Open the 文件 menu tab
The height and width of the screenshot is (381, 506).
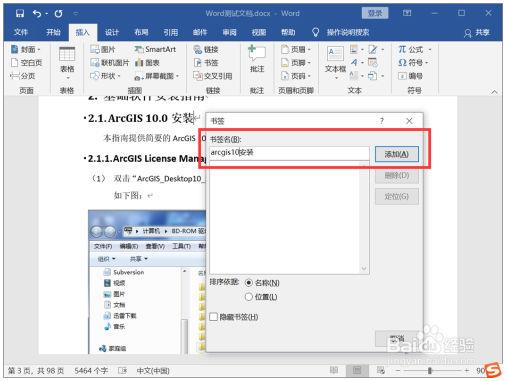21,32
